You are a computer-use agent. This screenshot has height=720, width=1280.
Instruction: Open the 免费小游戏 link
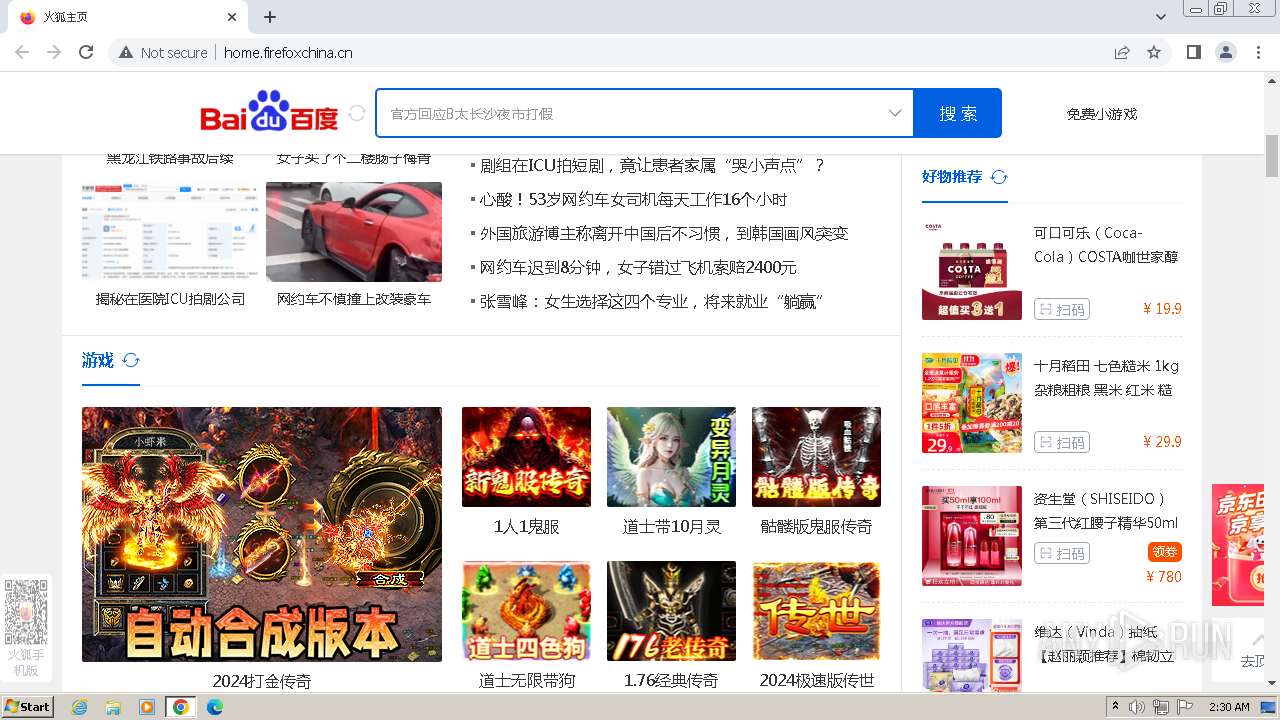pos(1102,114)
